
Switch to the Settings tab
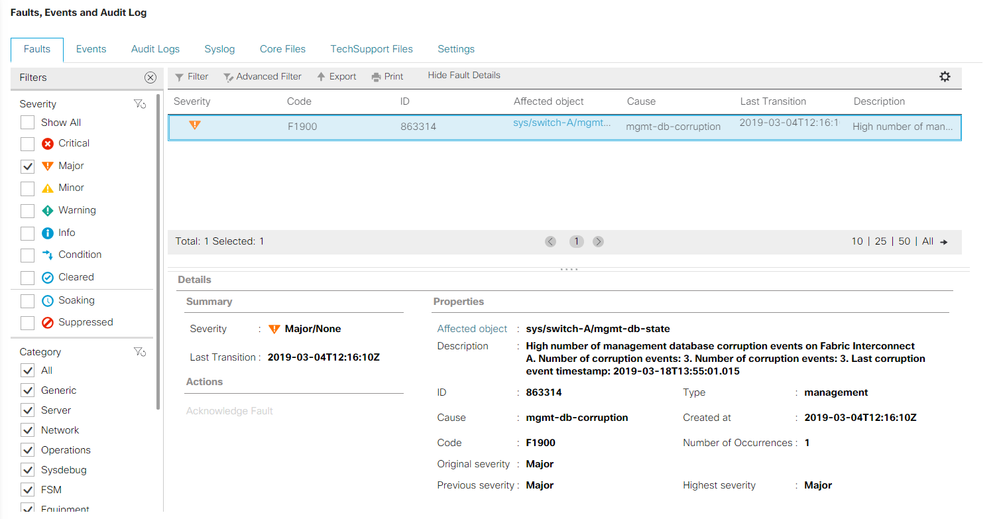[x=456, y=49]
